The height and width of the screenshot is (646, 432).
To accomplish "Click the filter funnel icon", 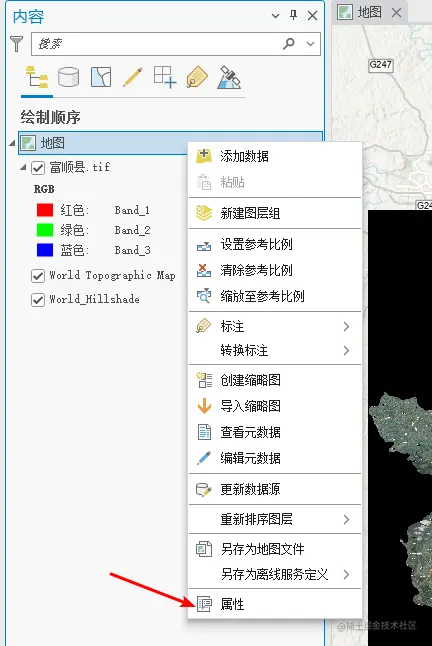I will pyautogui.click(x=16, y=44).
